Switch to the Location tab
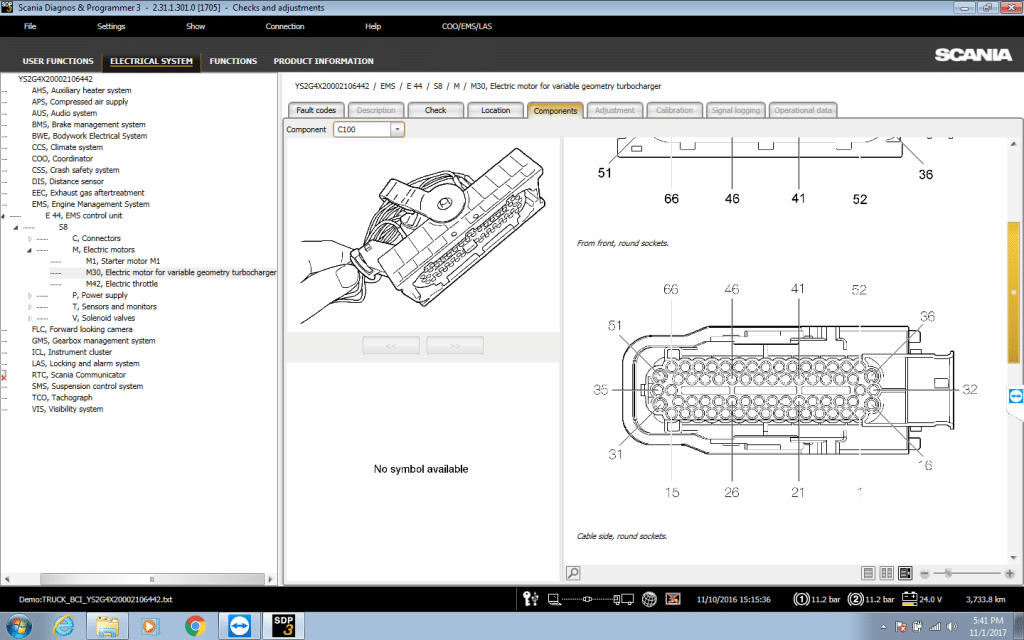The width and height of the screenshot is (1024, 640). [x=495, y=110]
